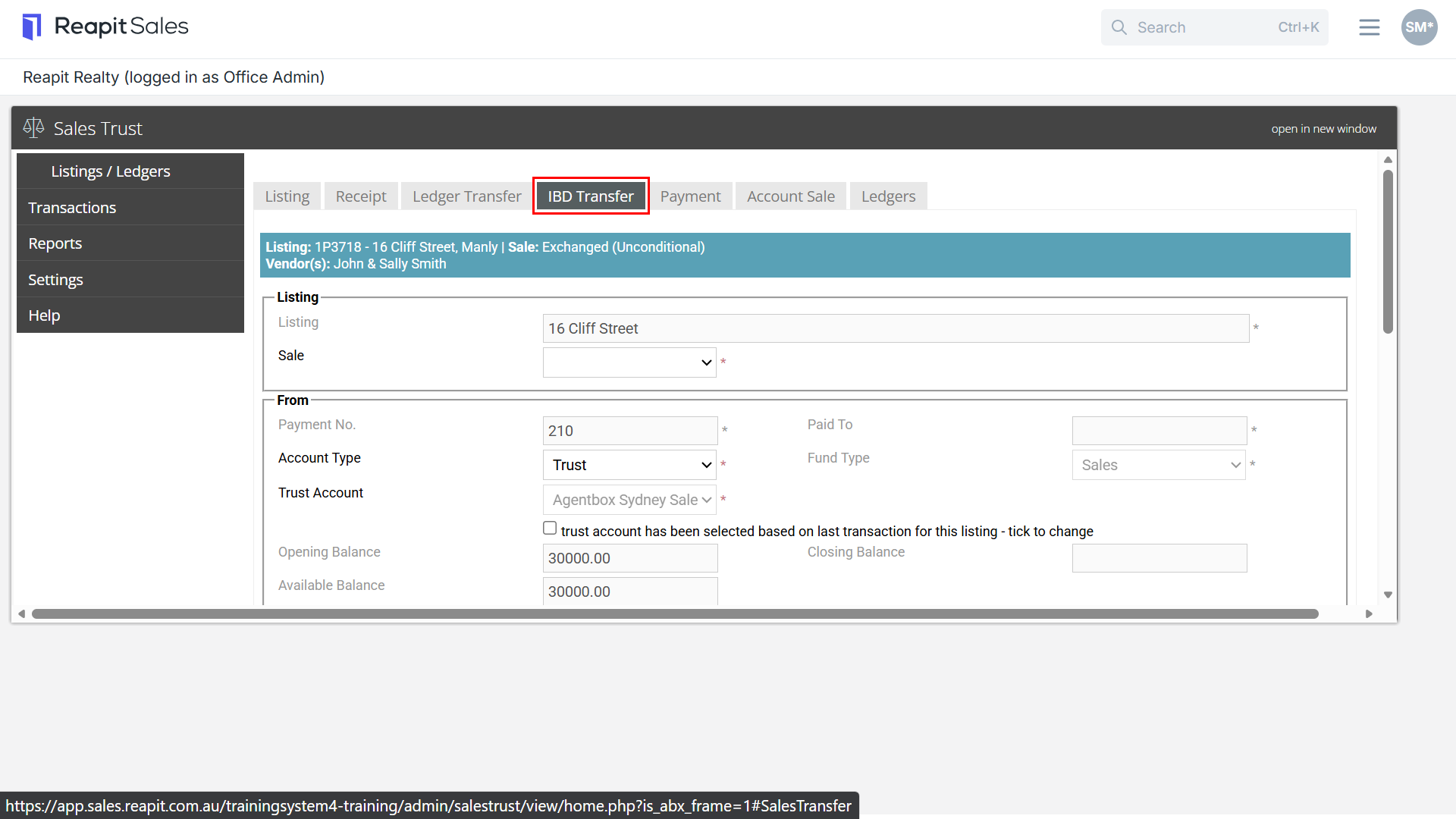1456x819 pixels.
Task: Expand the Sale dropdown
Action: (629, 362)
